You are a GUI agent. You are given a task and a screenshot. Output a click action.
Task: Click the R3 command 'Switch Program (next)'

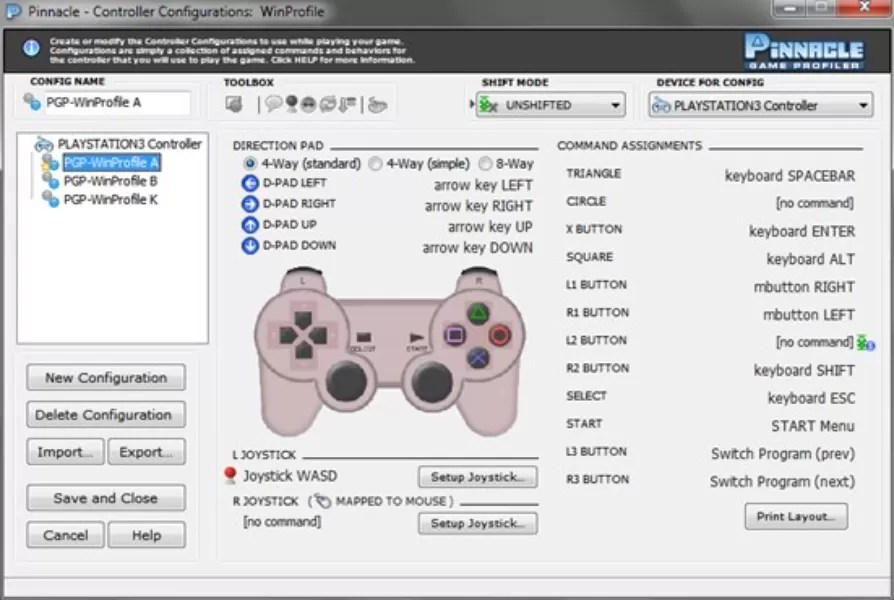coord(782,482)
